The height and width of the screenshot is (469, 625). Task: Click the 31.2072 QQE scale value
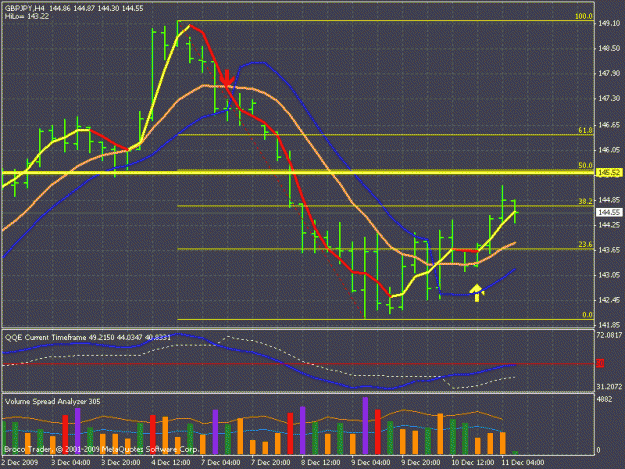tap(609, 387)
